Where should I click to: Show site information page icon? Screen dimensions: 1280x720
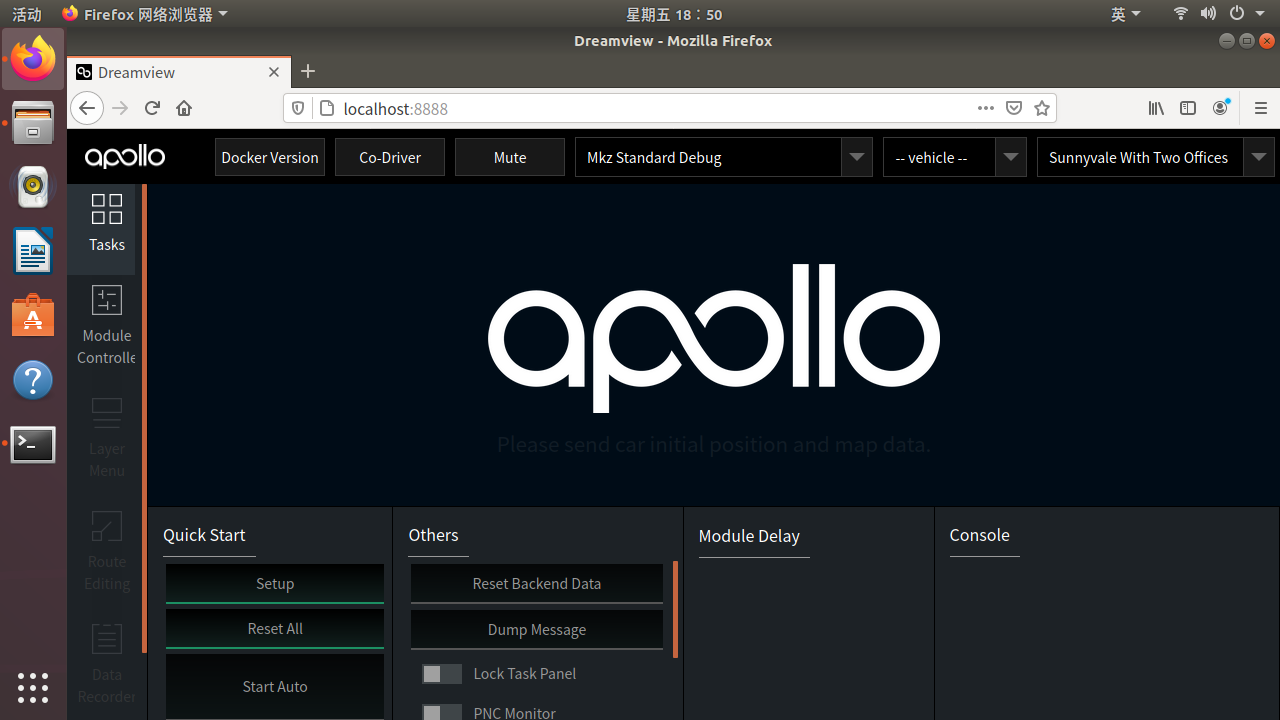[326, 108]
